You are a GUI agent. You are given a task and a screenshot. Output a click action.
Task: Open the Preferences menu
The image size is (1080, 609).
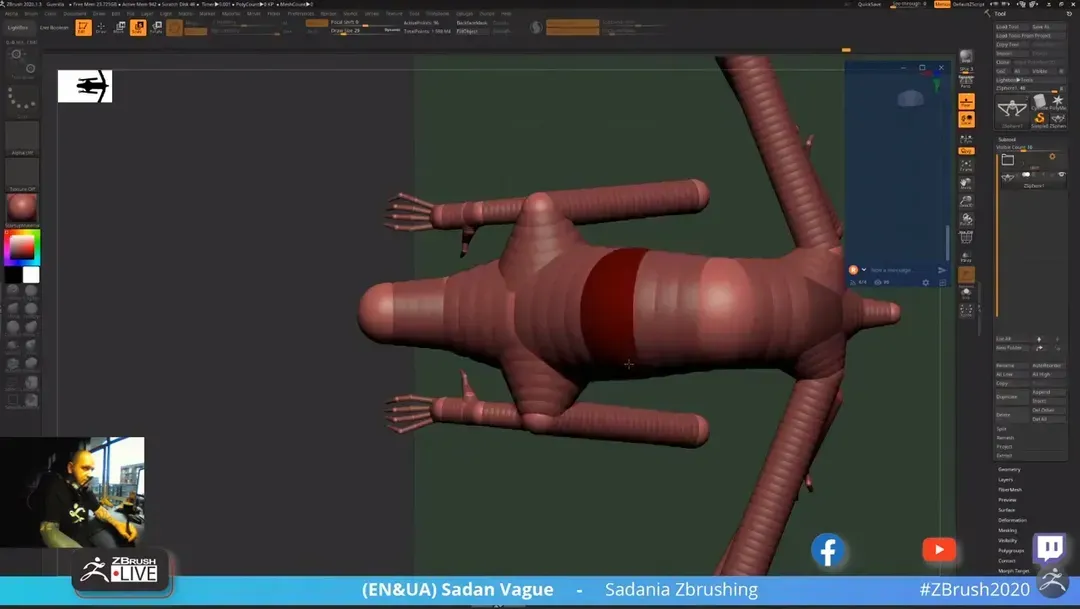tap(300, 14)
